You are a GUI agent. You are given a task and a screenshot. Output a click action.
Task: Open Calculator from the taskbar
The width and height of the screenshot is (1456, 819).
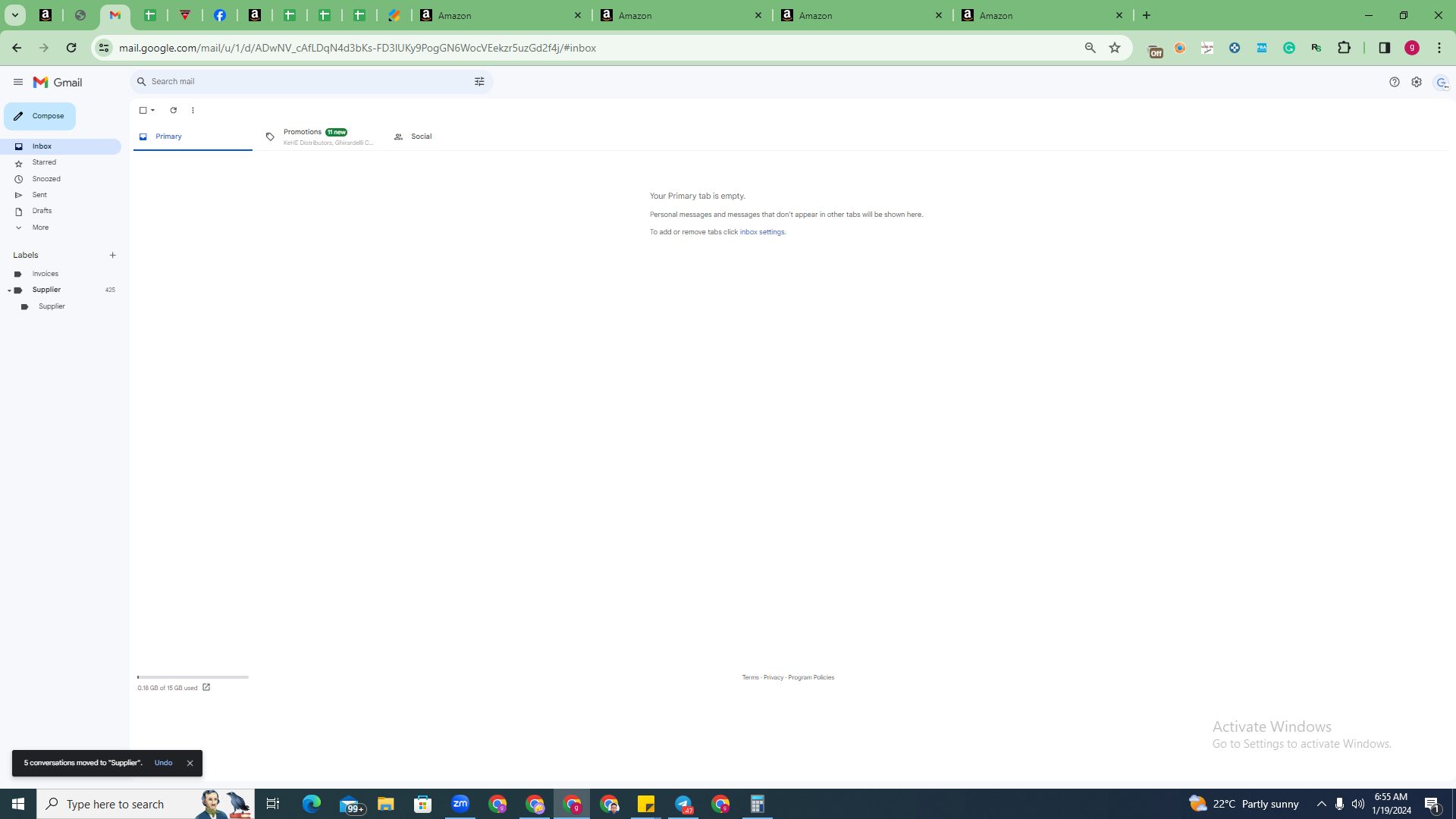758,804
